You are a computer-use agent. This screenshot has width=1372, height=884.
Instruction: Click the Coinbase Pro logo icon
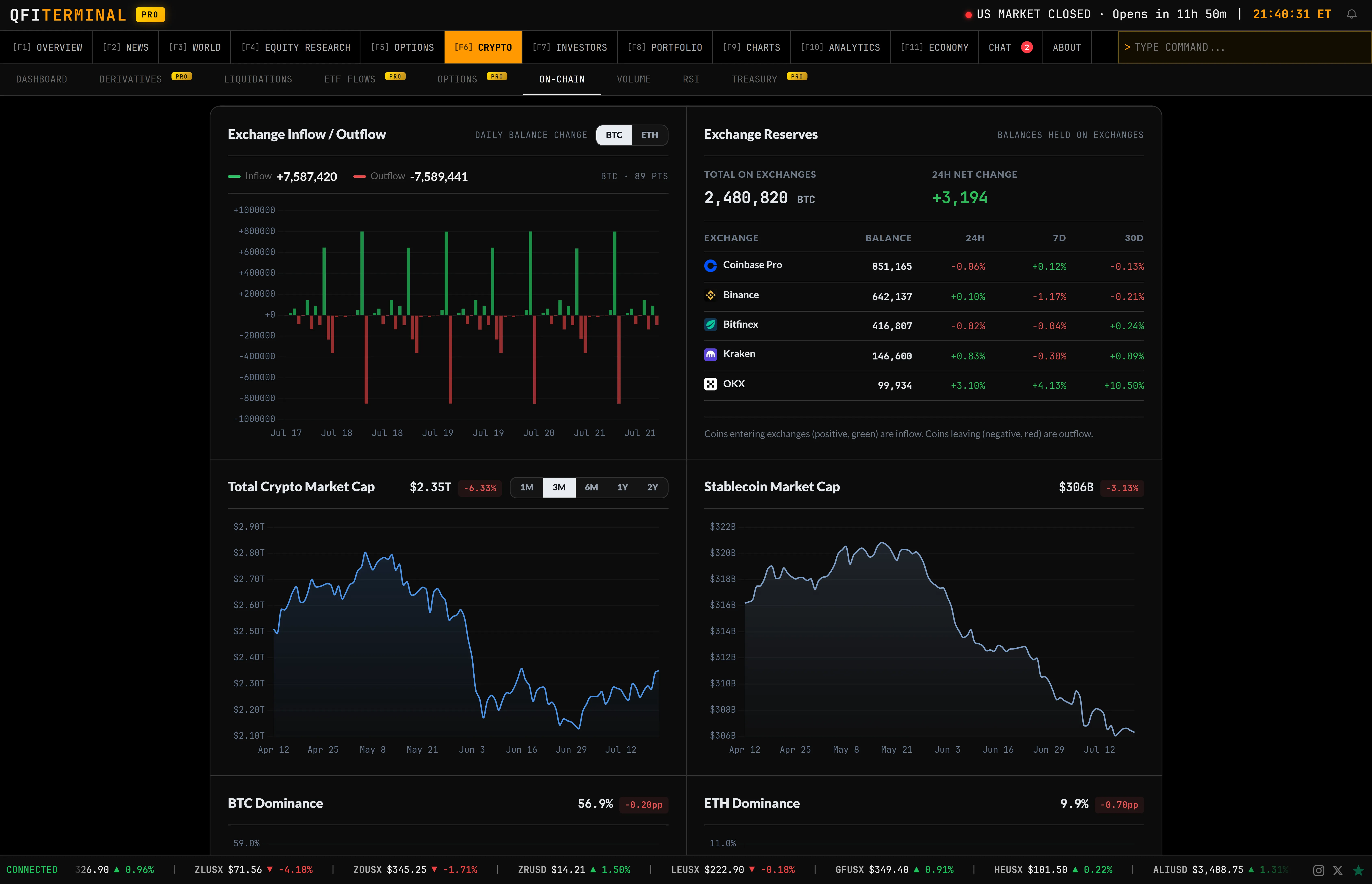click(x=710, y=266)
